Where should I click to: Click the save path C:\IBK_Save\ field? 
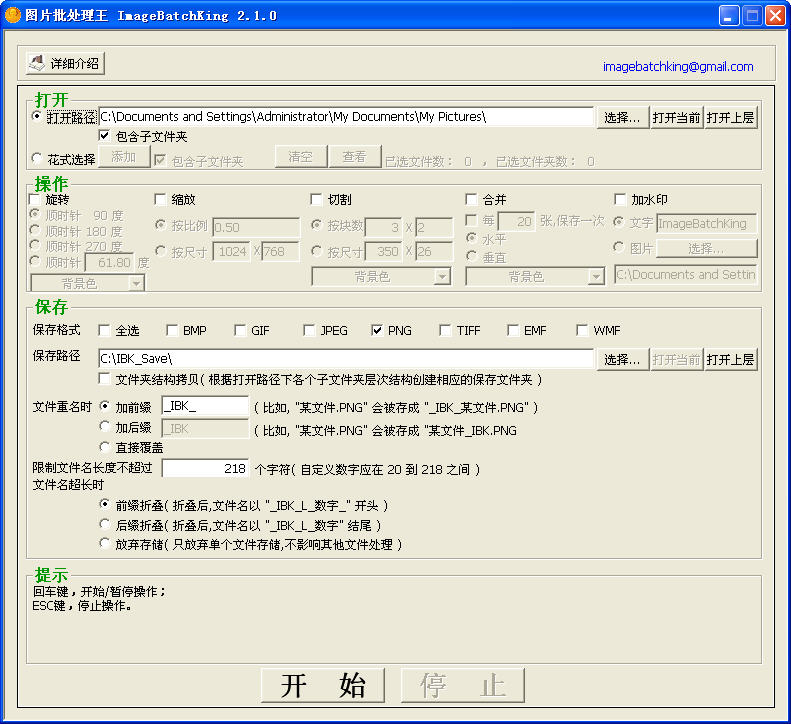point(345,359)
